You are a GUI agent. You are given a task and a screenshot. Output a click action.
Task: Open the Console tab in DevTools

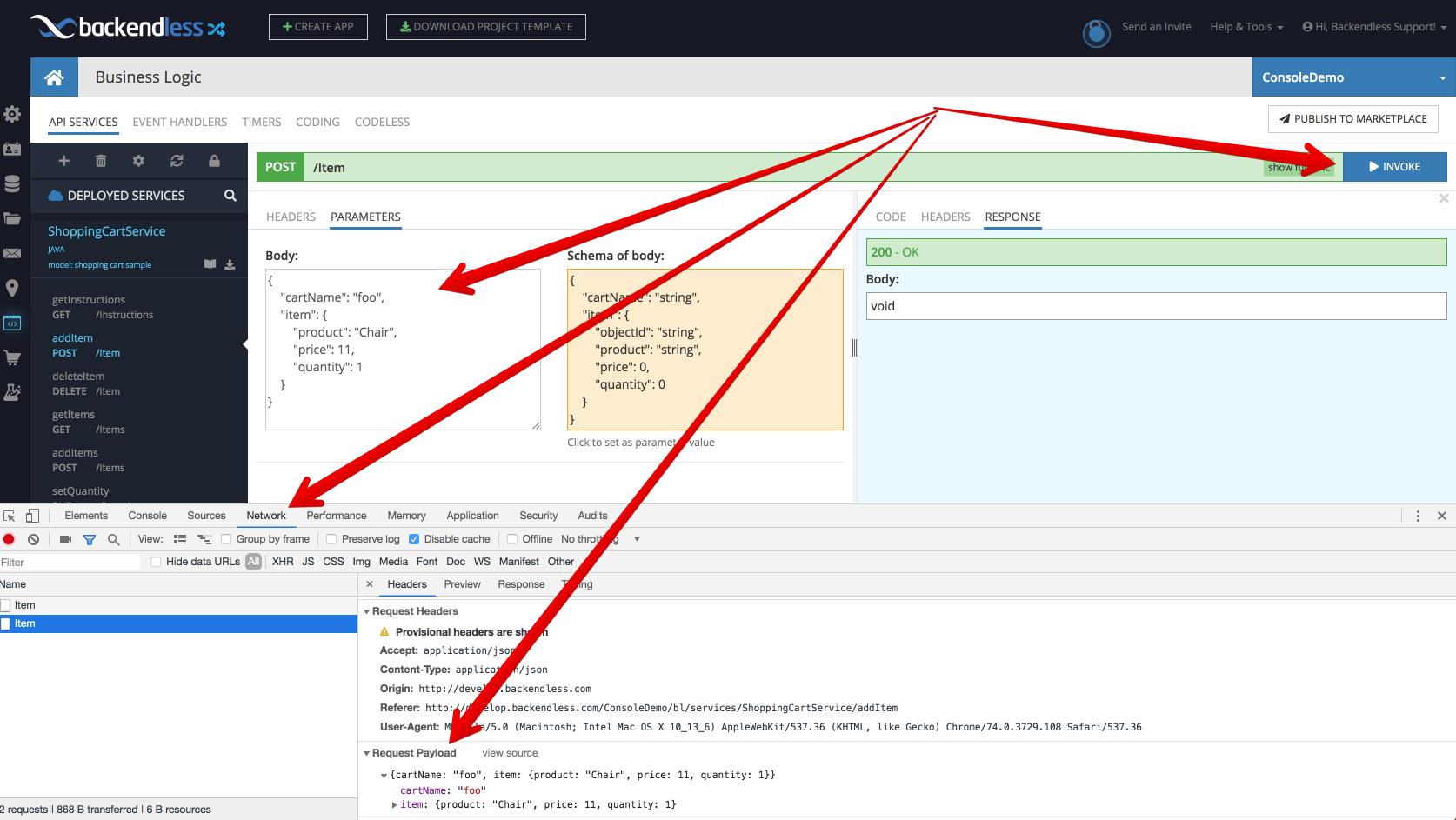pos(147,516)
